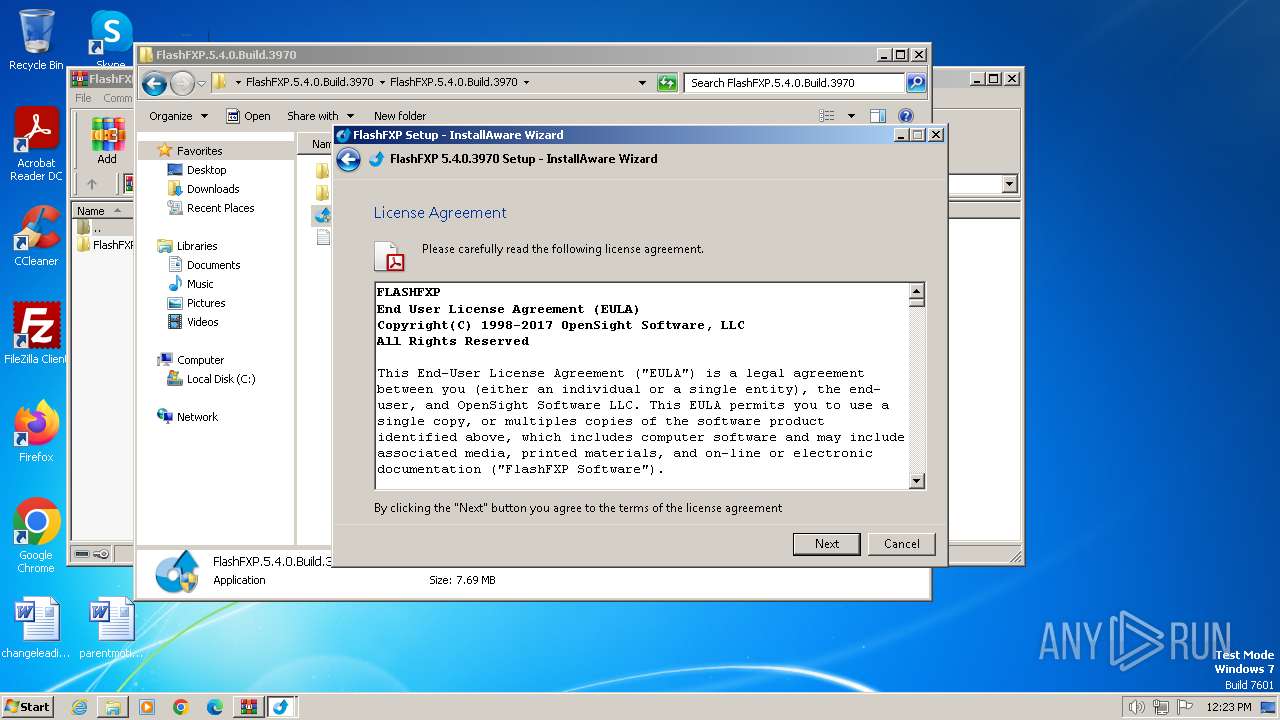Open the address bar history dropdown
The height and width of the screenshot is (720, 1280).
coord(642,83)
